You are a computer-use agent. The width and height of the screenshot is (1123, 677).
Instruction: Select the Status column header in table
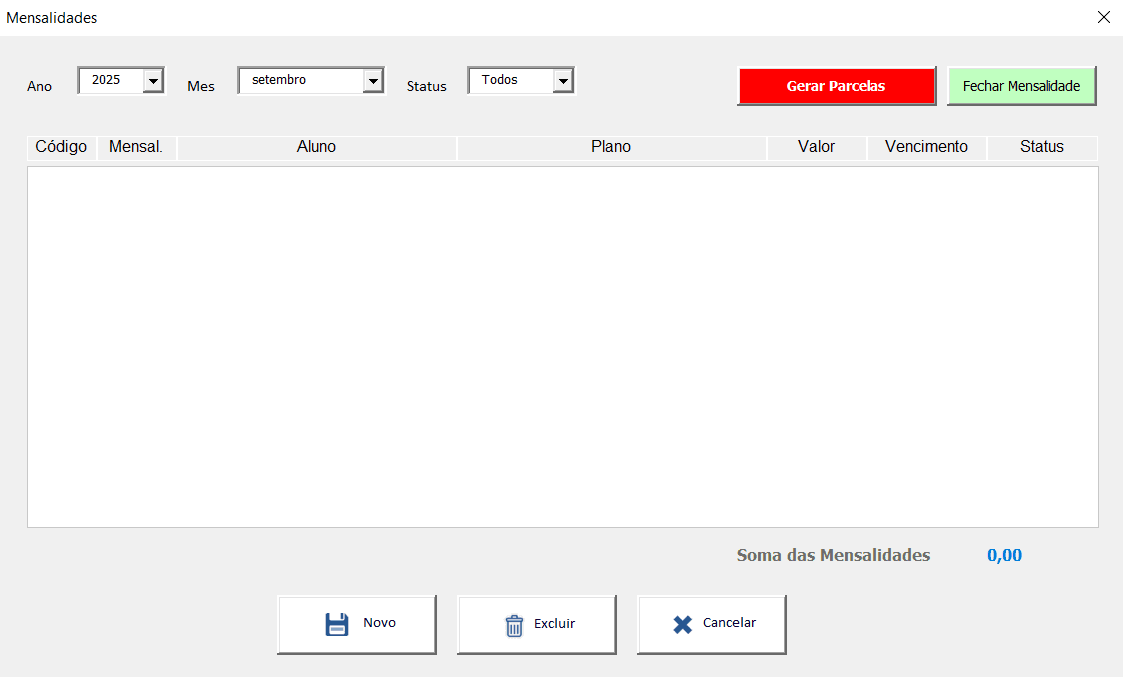coord(1041,147)
